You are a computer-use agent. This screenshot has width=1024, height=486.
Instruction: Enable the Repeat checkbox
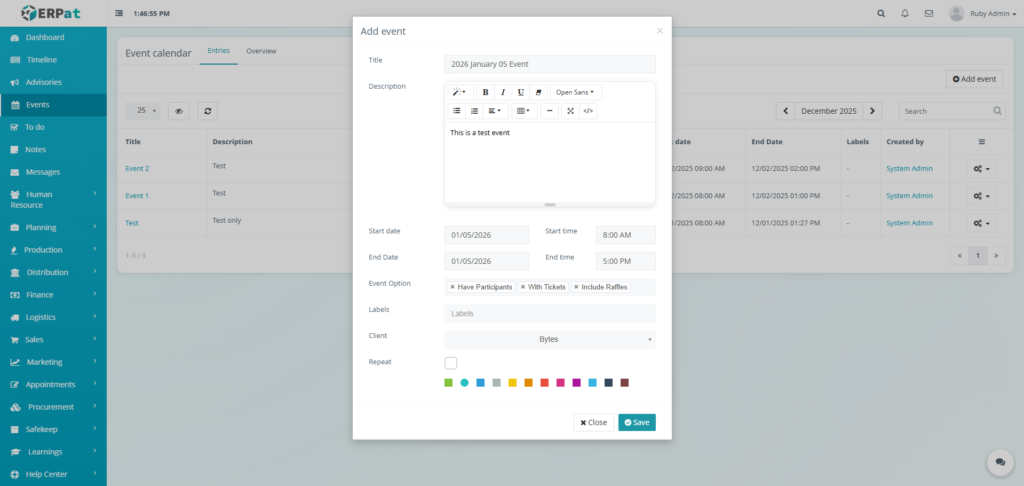(x=451, y=363)
